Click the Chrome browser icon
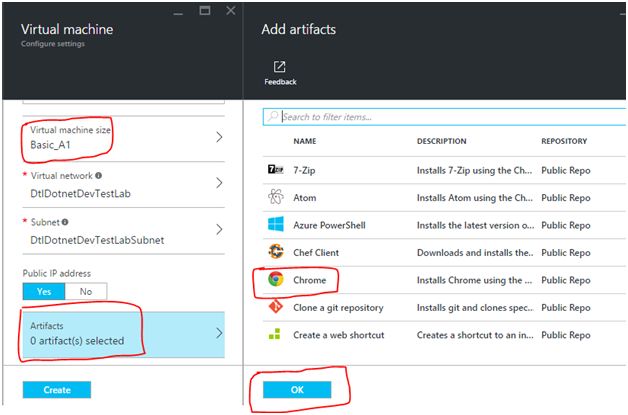Viewport: 628px width, 415px height. point(276,280)
